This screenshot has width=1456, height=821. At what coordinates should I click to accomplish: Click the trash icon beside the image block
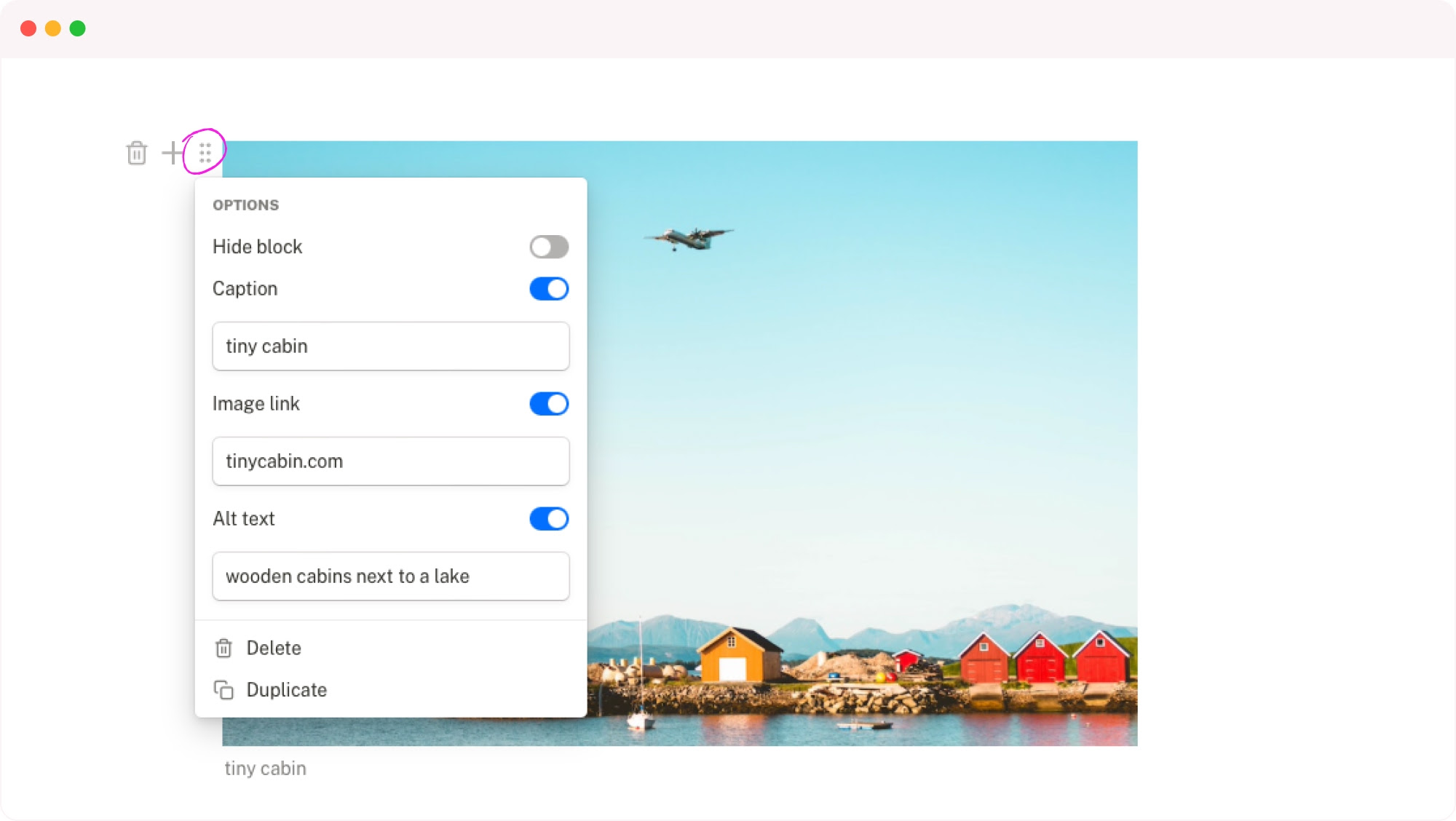coord(136,153)
